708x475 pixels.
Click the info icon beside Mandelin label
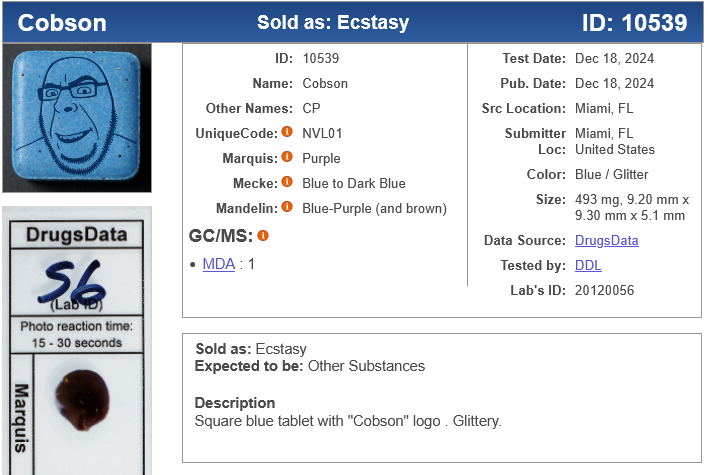pyautogui.click(x=287, y=208)
